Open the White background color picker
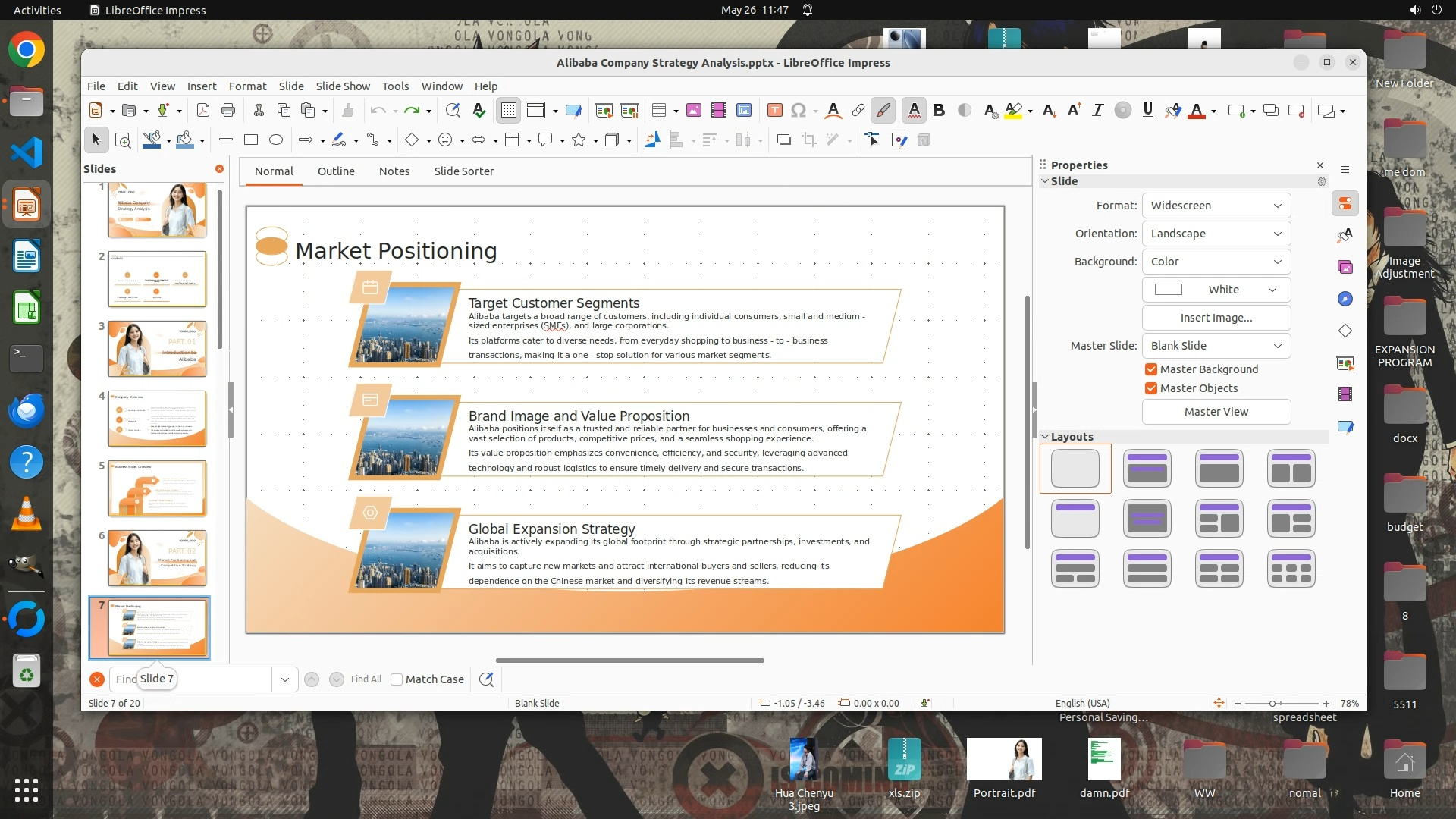 click(x=1216, y=290)
